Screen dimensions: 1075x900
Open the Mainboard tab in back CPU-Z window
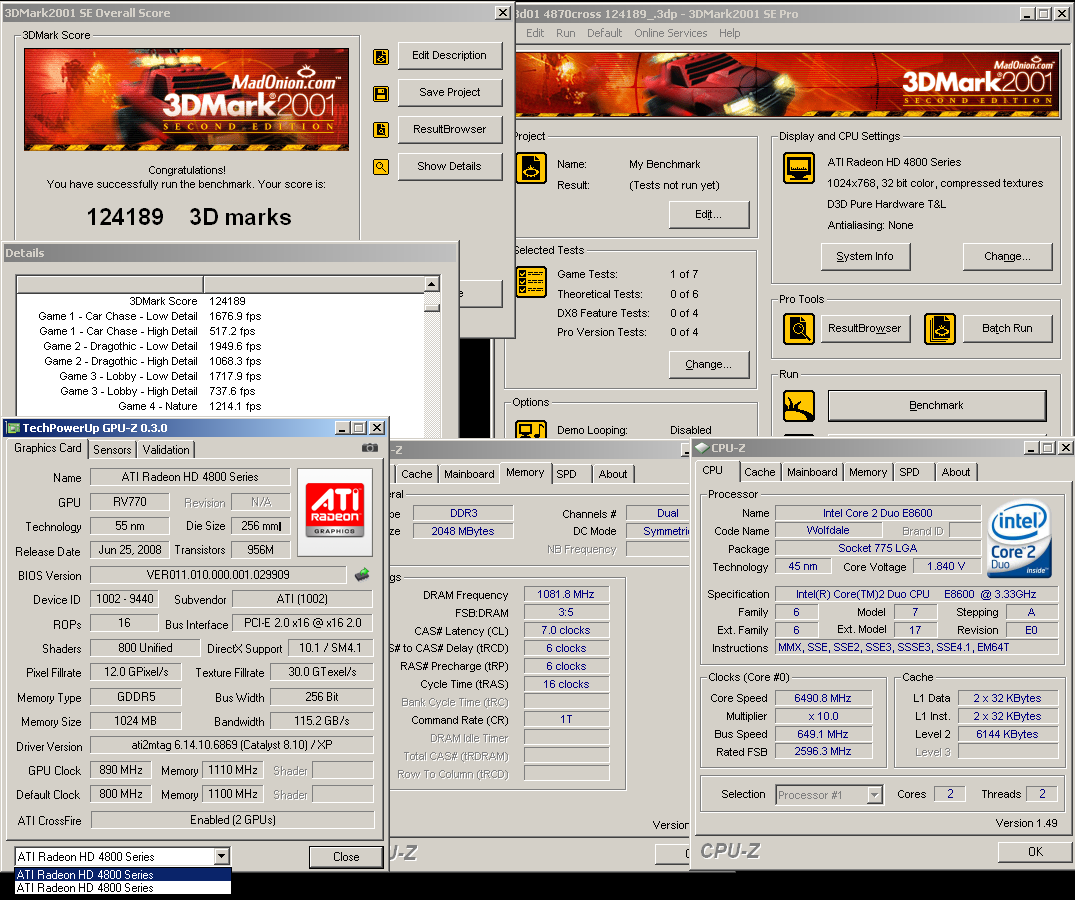click(x=469, y=474)
